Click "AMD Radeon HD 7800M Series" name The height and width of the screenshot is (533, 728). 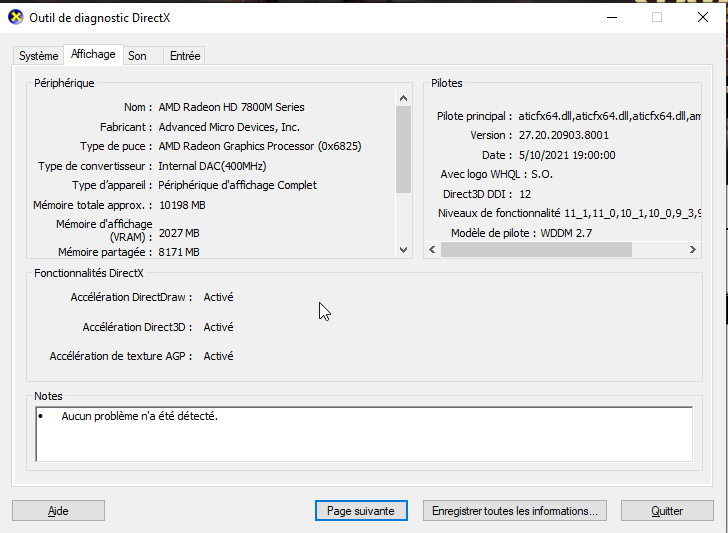(231, 107)
